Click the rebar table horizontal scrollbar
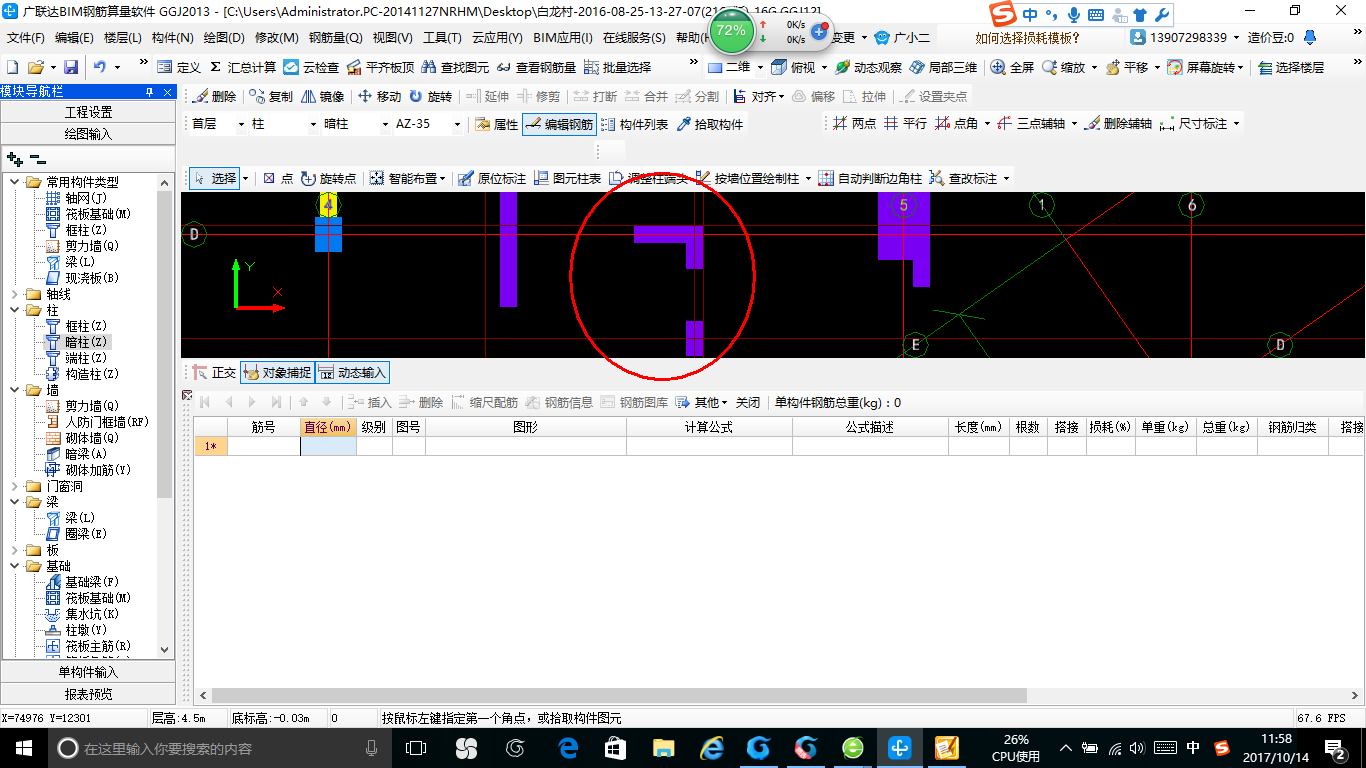Screen dimensions: 1366x768 click(x=620, y=695)
